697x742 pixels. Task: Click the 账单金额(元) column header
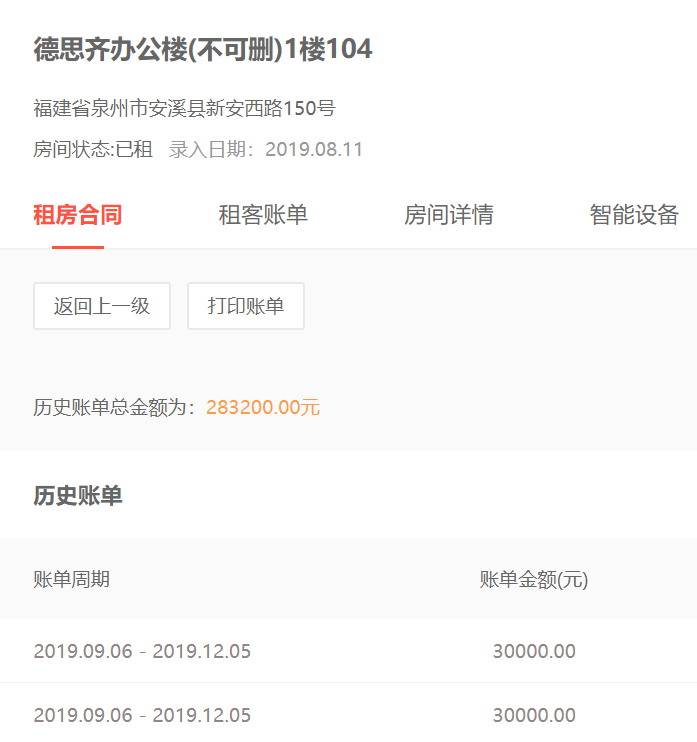534,579
